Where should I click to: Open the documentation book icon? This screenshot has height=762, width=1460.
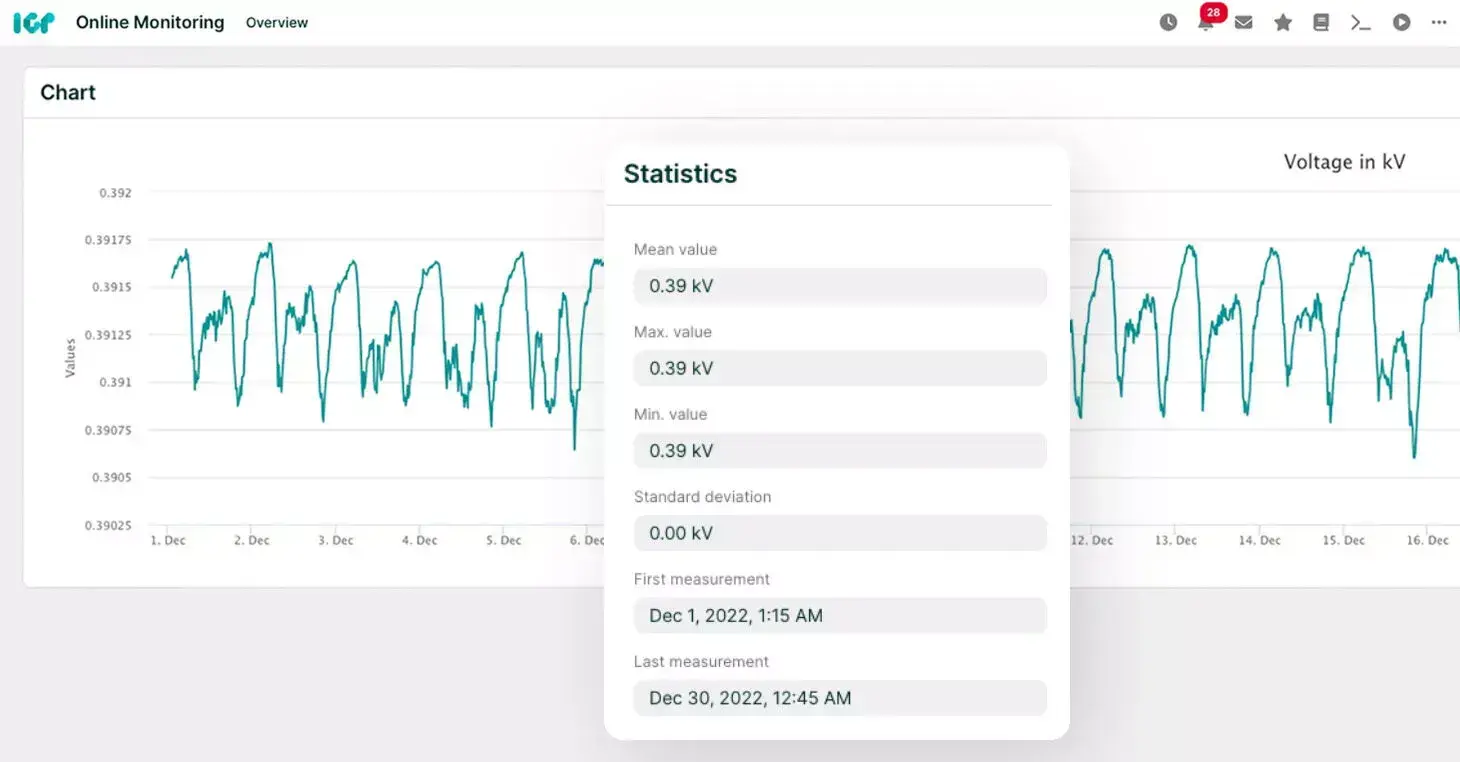(1321, 22)
